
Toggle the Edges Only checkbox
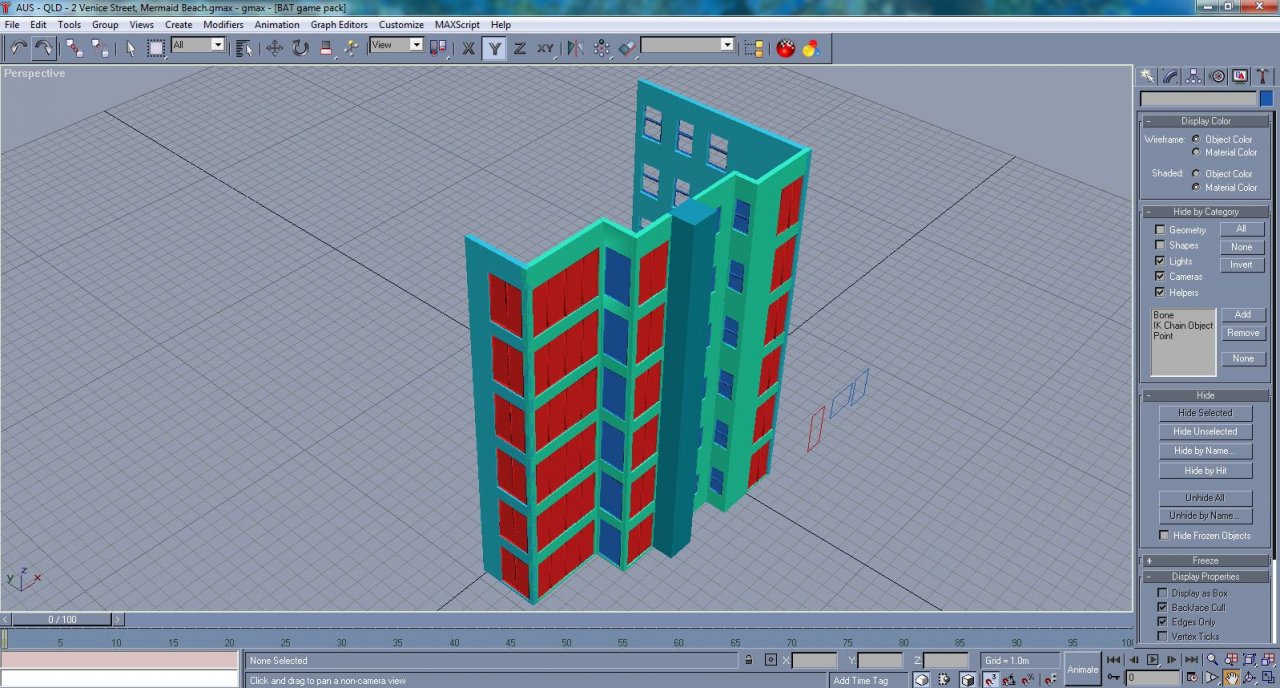pyautogui.click(x=1162, y=622)
